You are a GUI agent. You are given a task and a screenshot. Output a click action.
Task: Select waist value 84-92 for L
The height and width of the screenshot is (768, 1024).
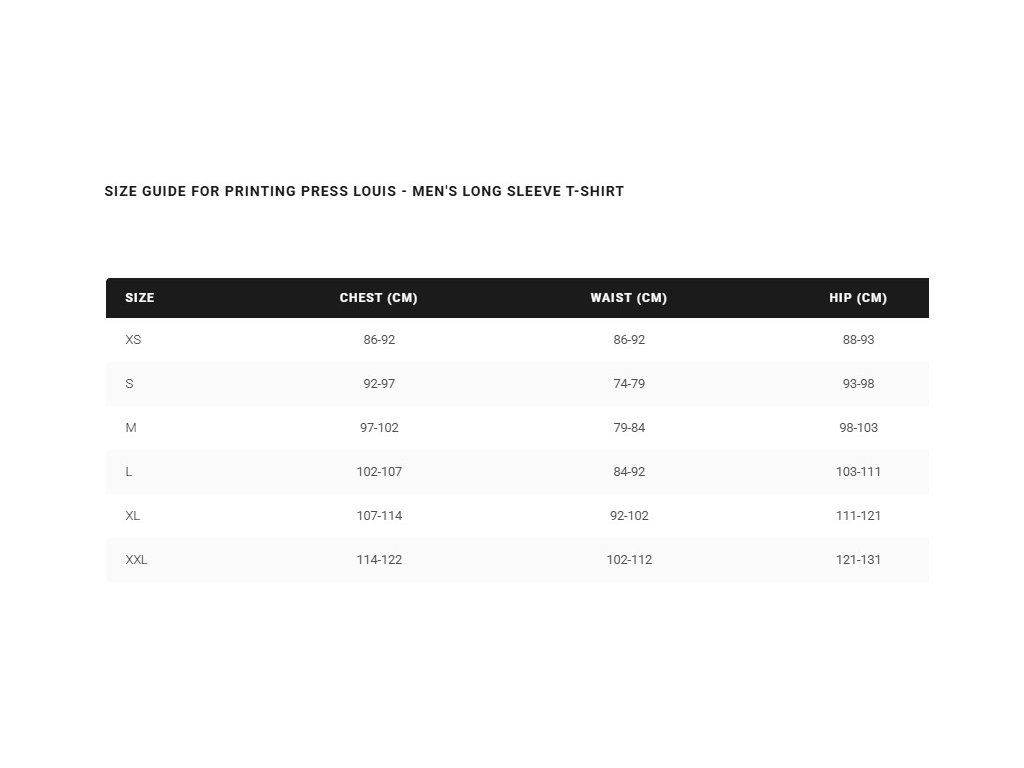click(x=629, y=472)
